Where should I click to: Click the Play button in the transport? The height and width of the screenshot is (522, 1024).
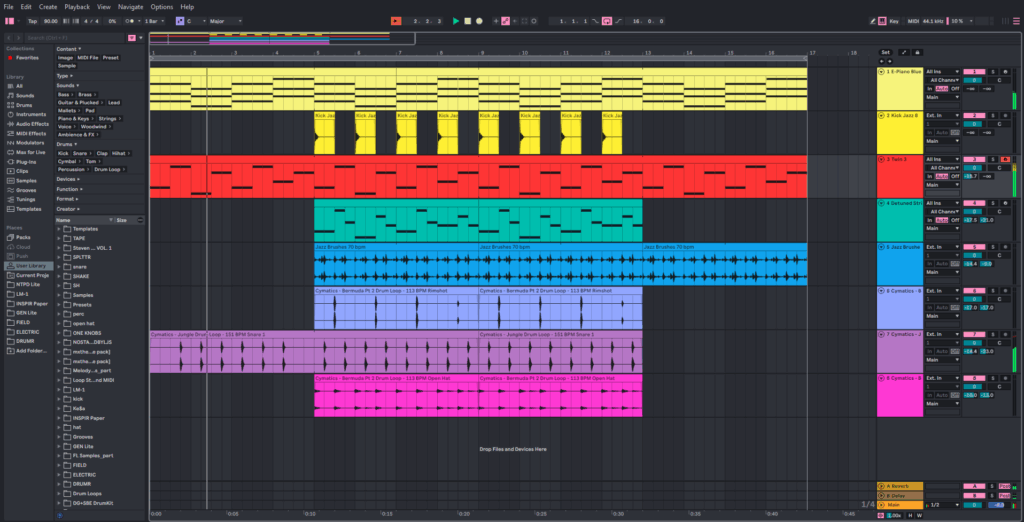[x=456, y=20]
